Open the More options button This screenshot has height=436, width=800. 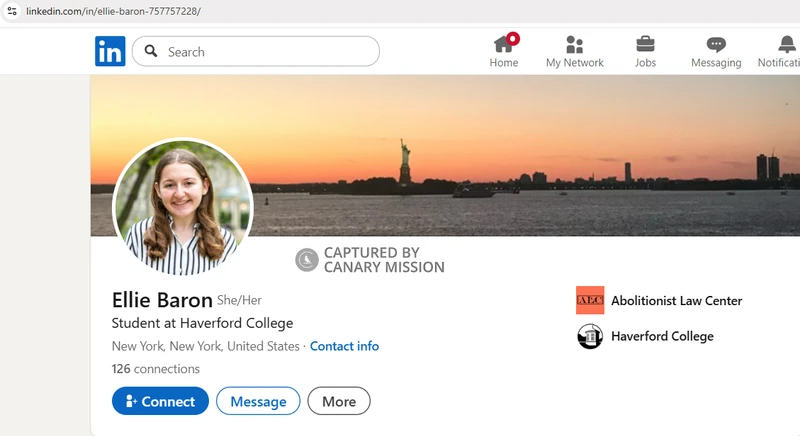tap(339, 401)
